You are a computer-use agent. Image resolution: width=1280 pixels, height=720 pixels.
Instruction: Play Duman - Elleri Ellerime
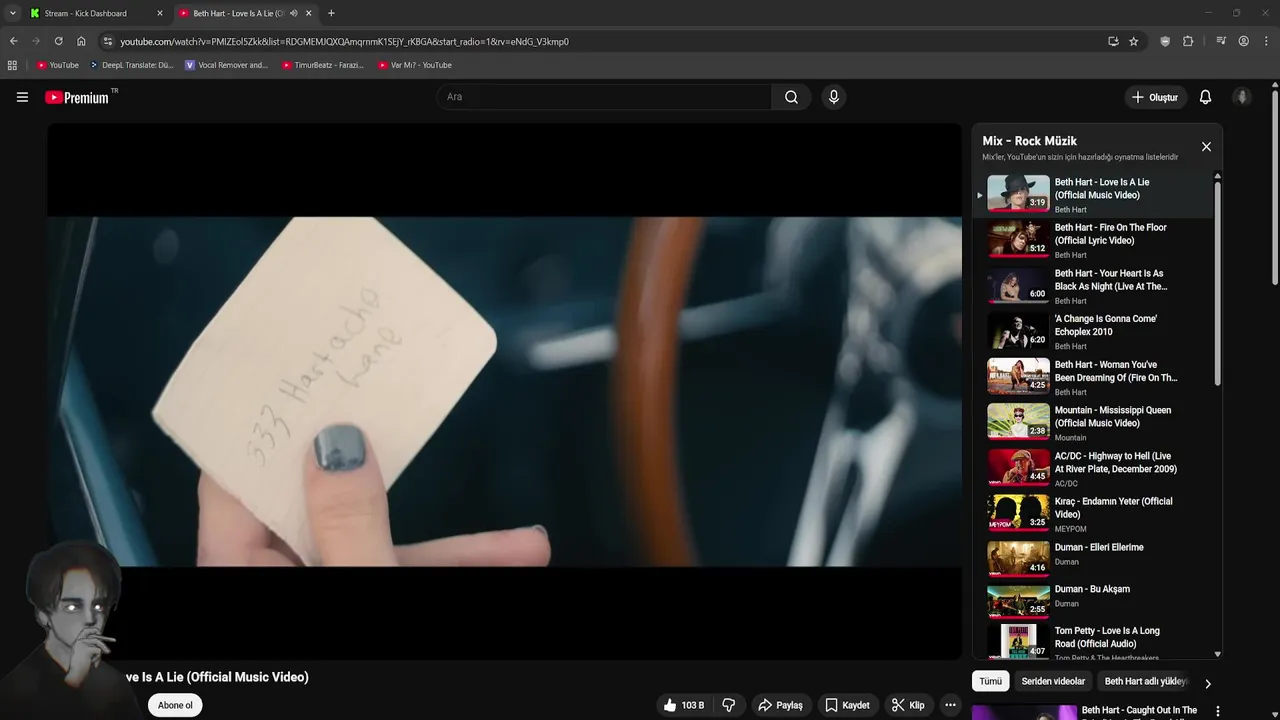click(x=1095, y=560)
